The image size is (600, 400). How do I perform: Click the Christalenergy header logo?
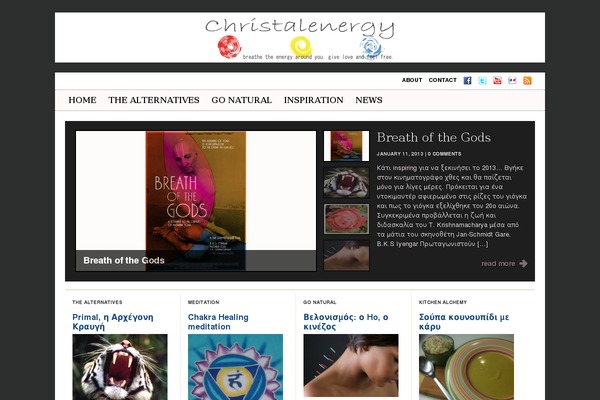coord(300,38)
